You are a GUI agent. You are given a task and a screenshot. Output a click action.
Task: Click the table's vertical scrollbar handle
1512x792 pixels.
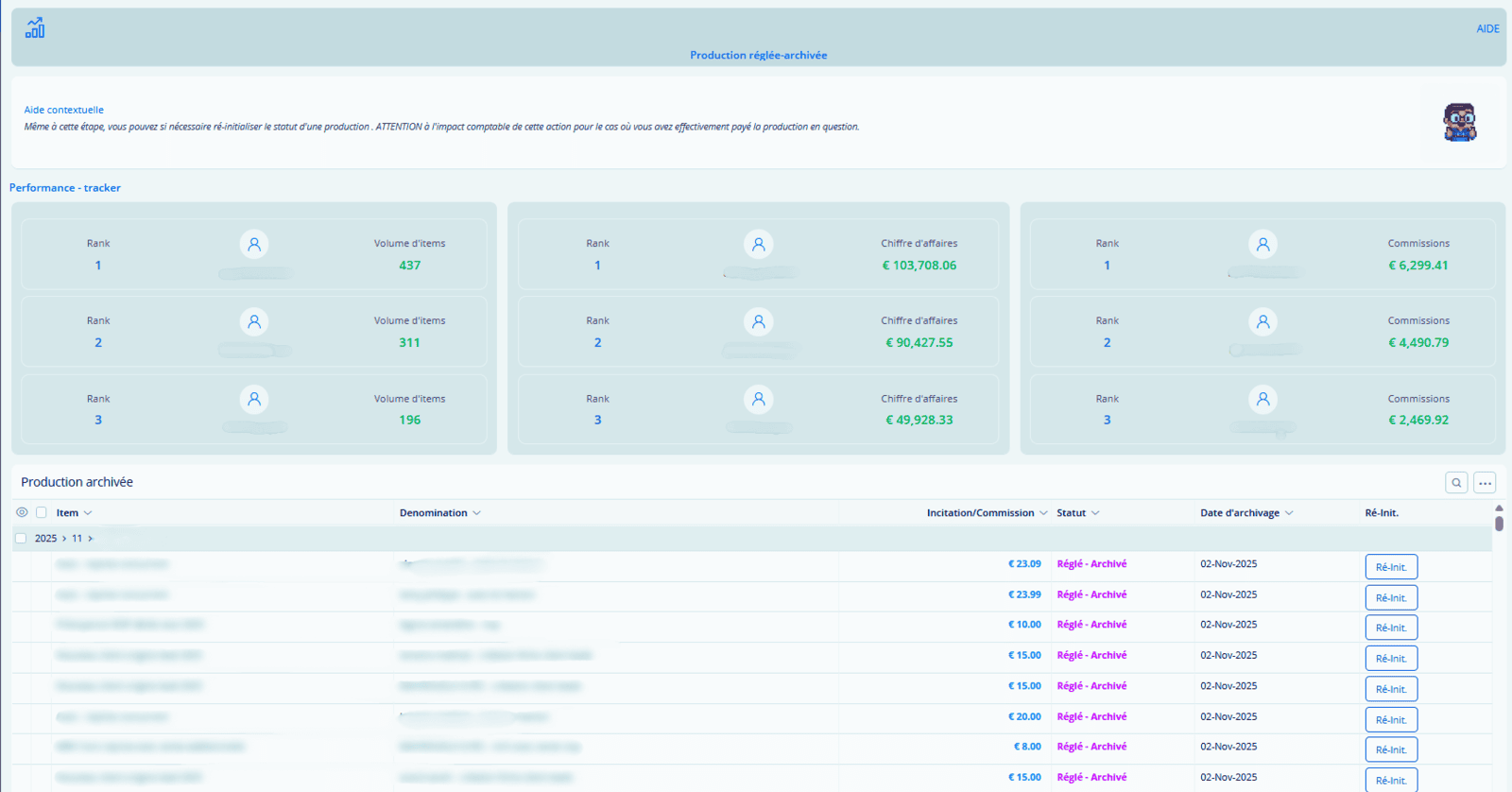1499,523
